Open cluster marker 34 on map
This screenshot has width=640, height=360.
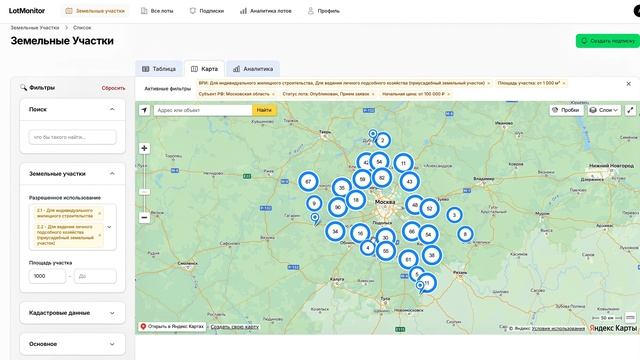(335, 231)
